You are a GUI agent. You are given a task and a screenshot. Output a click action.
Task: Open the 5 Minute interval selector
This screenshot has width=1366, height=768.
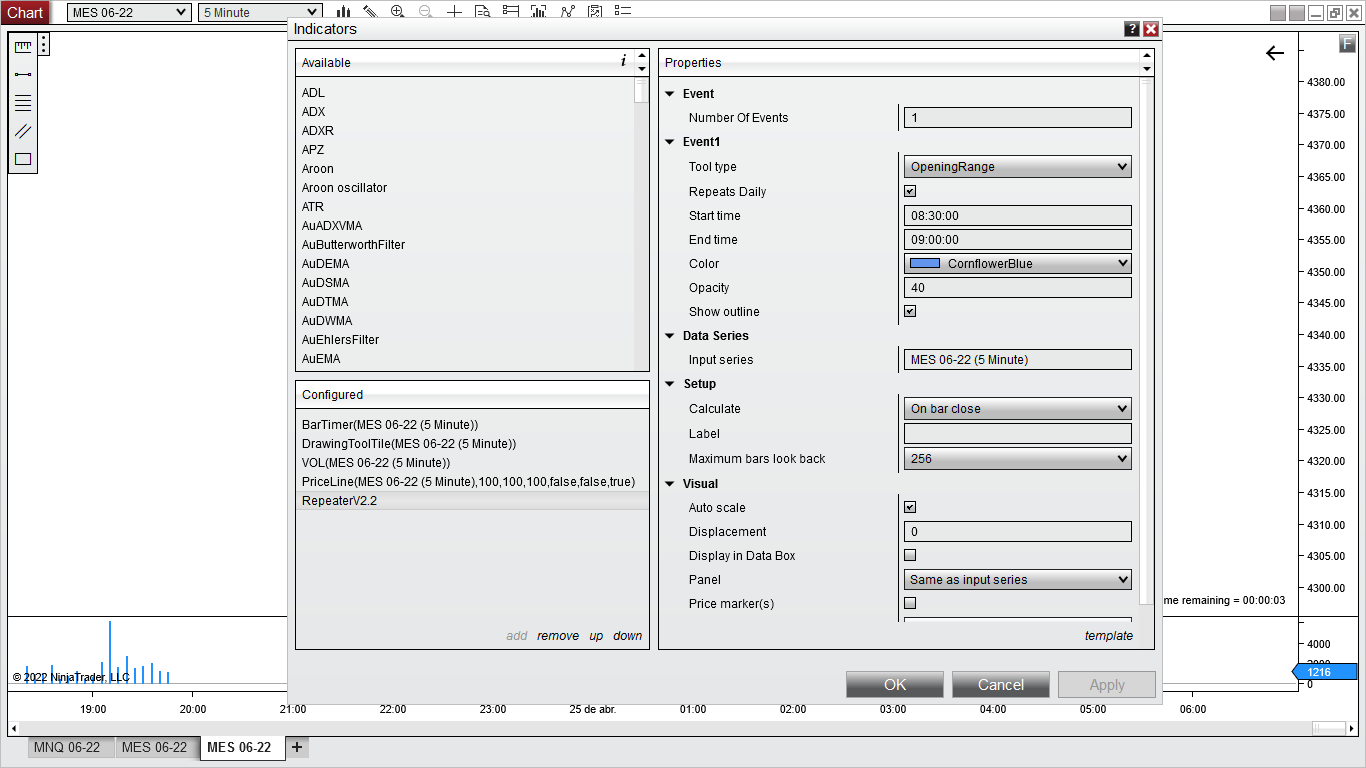[x=260, y=12]
